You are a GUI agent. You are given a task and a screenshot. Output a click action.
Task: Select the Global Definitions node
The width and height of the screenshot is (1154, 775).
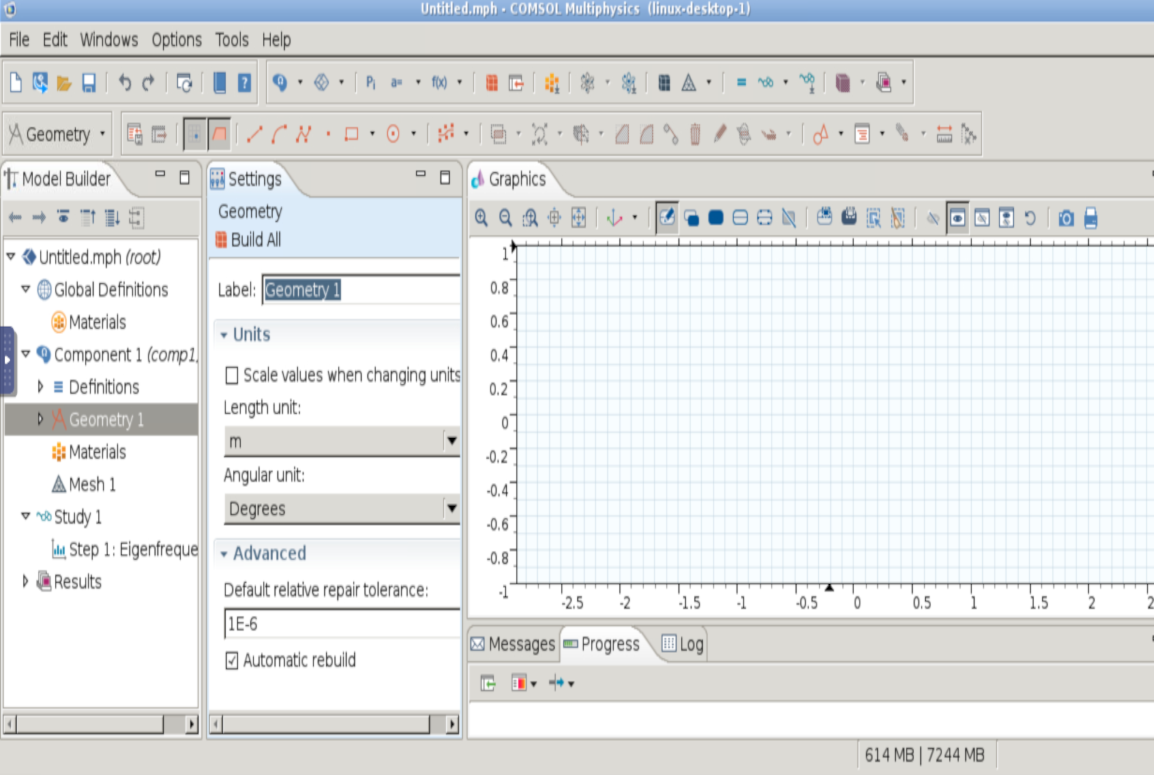[102, 289]
